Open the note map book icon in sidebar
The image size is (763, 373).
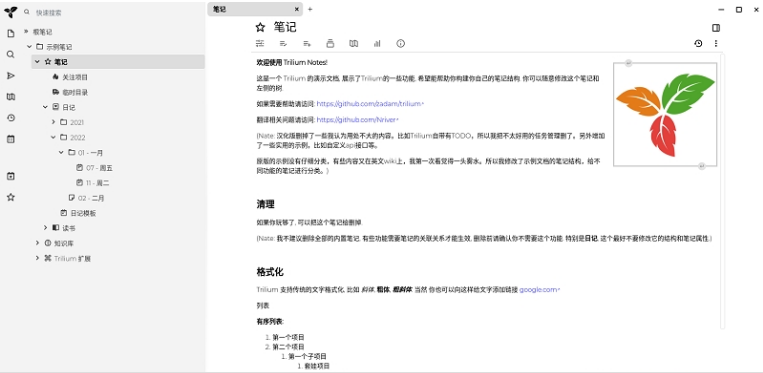(x=11, y=97)
